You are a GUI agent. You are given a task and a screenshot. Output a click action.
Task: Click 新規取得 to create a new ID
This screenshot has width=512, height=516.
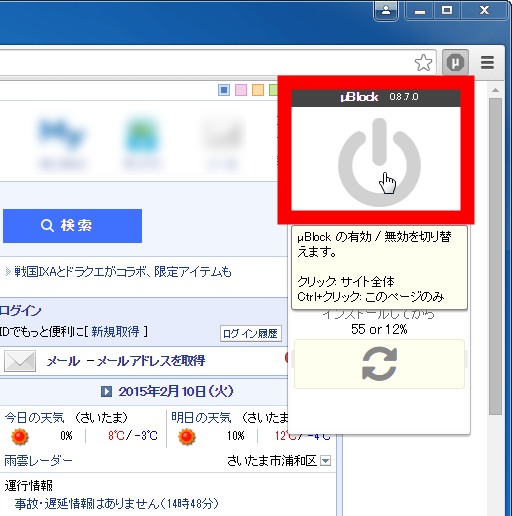point(115,332)
